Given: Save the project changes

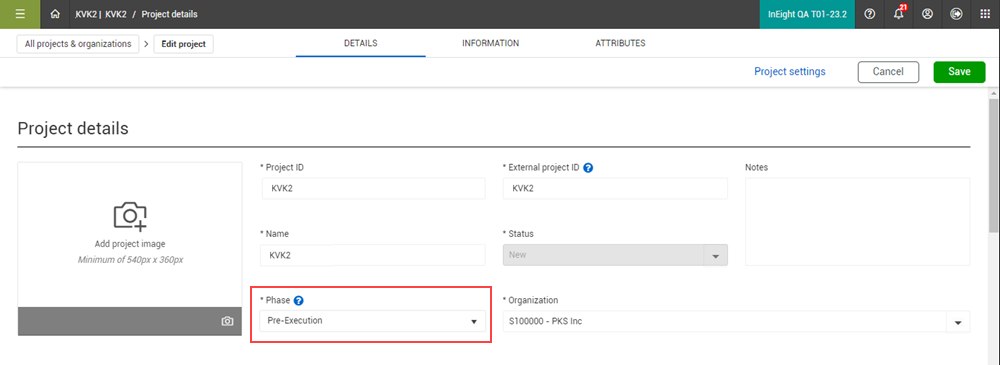Looking at the screenshot, I should coord(959,72).
